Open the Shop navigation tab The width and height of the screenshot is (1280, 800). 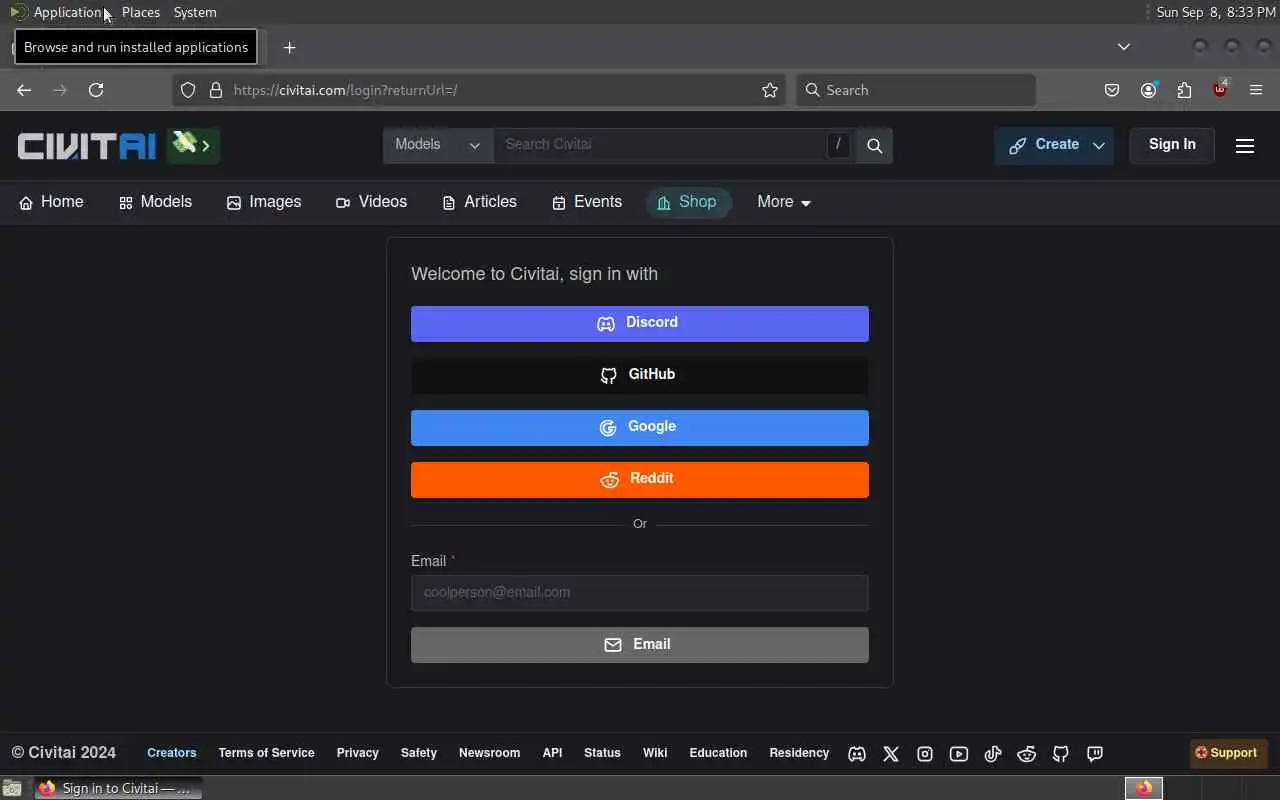[688, 202]
